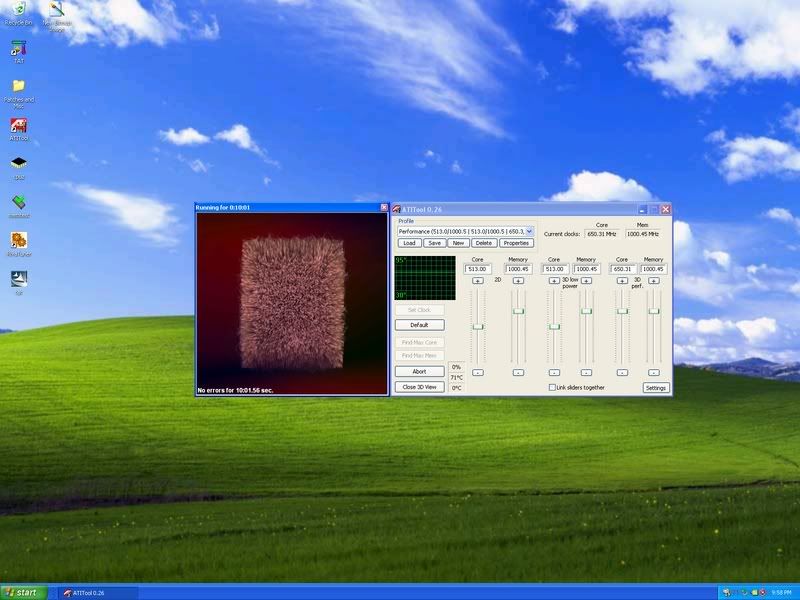Select the green memtest desktop icon
Screen dimensions: 800x600
click(18, 202)
